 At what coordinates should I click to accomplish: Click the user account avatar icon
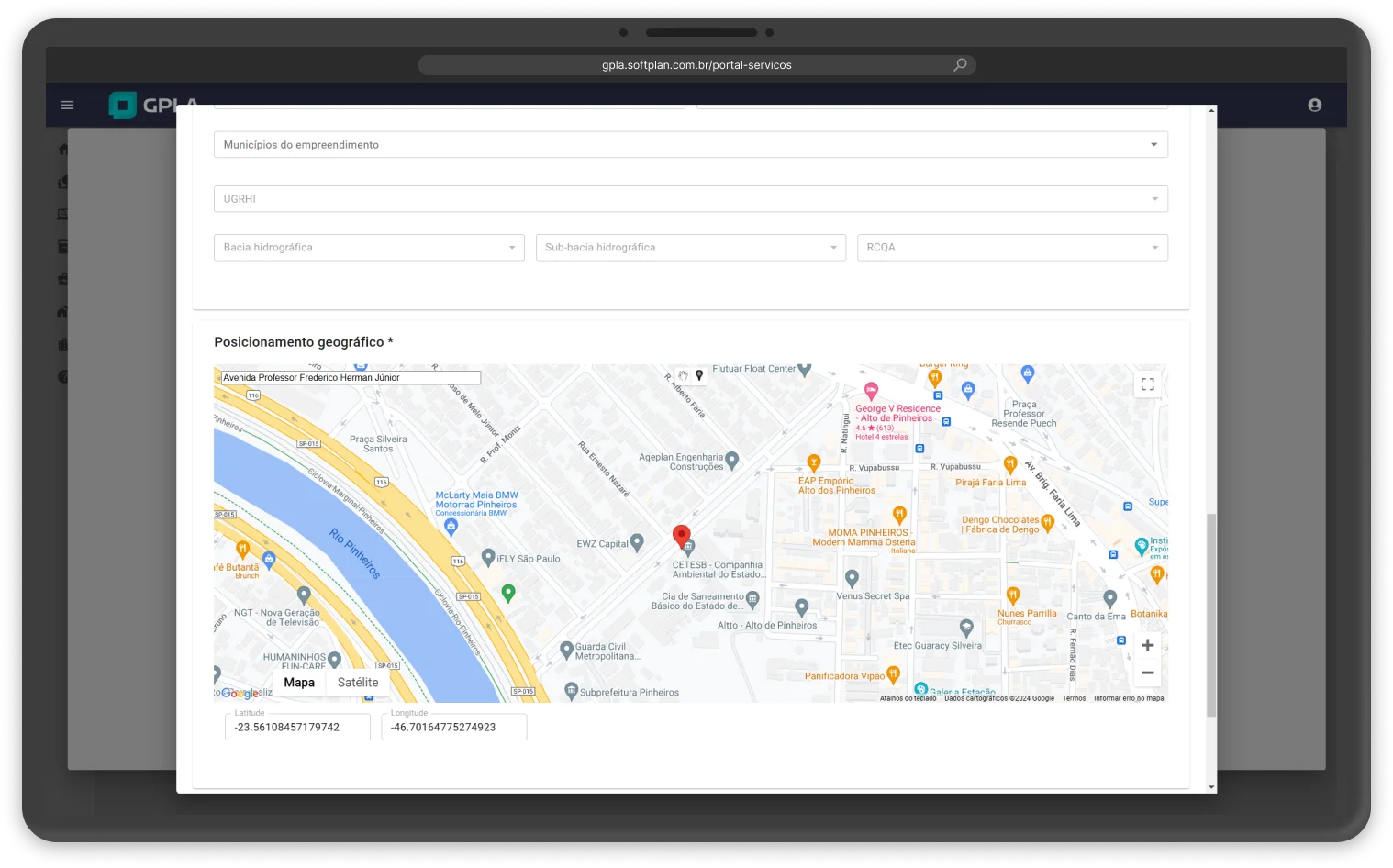point(1314,106)
